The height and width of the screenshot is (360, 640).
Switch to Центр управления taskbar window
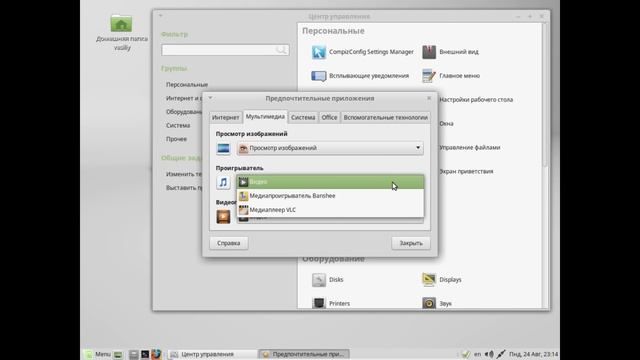[212, 354]
